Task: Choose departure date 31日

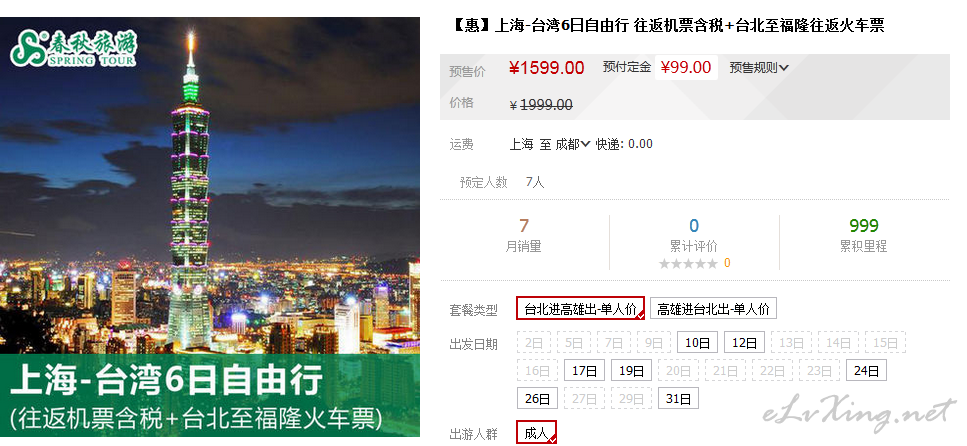Action: (678, 398)
